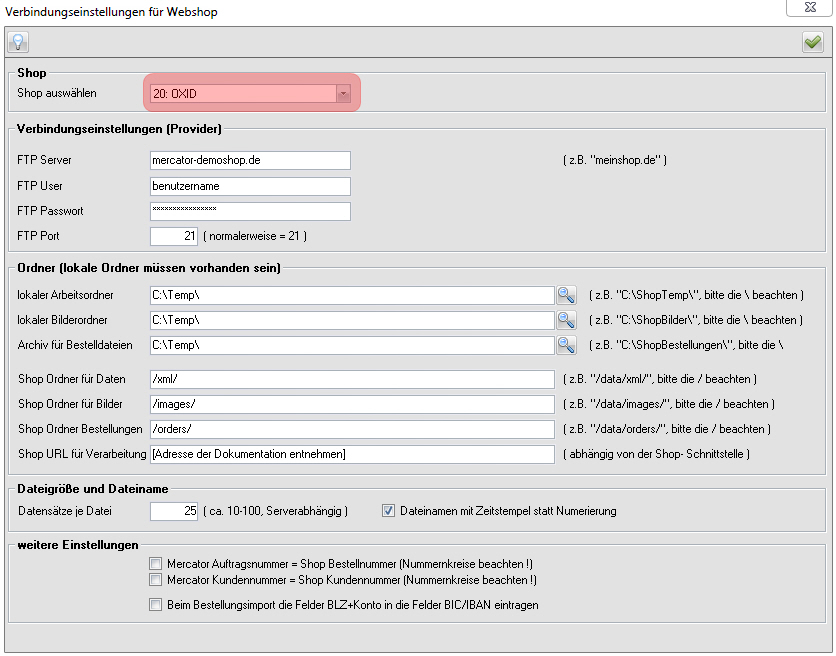Select the Shop Ordner für Bilder field
This screenshot has height=656, width=836.
click(x=351, y=404)
